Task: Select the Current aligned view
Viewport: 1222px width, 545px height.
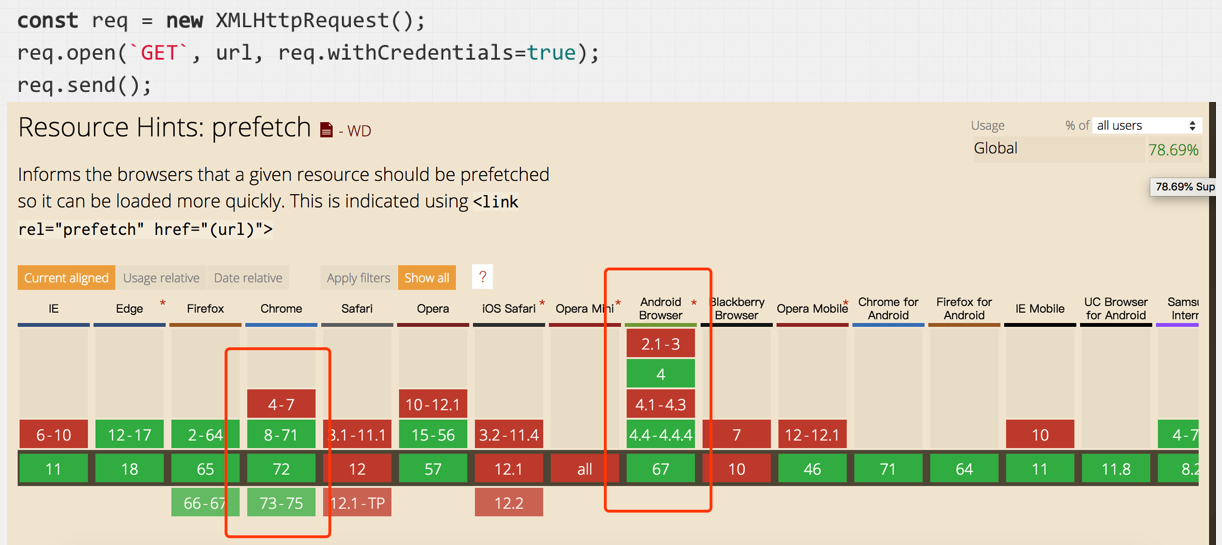Action: tap(66, 278)
